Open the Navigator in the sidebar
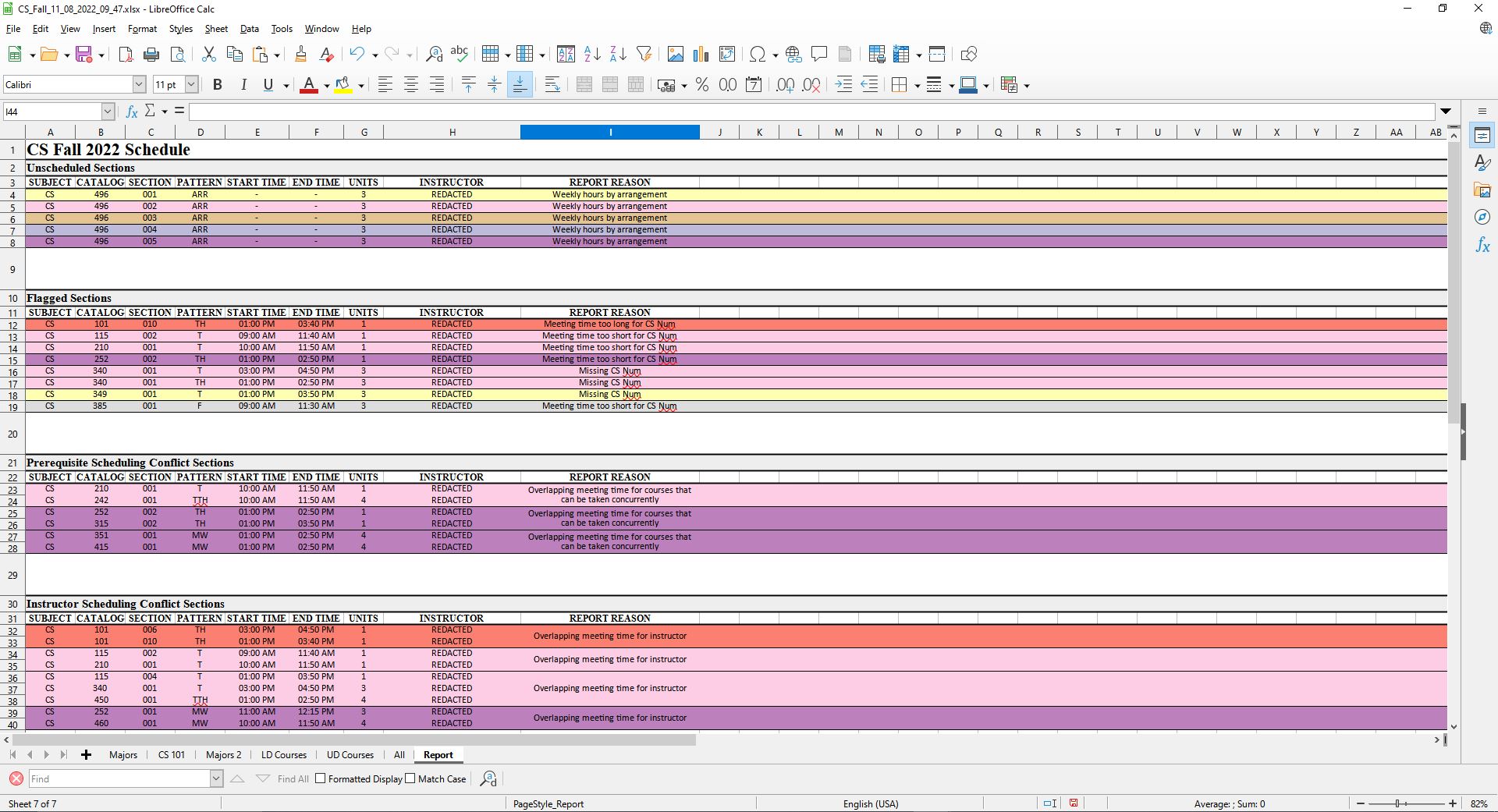This screenshot has height=812, width=1498. [1482, 218]
